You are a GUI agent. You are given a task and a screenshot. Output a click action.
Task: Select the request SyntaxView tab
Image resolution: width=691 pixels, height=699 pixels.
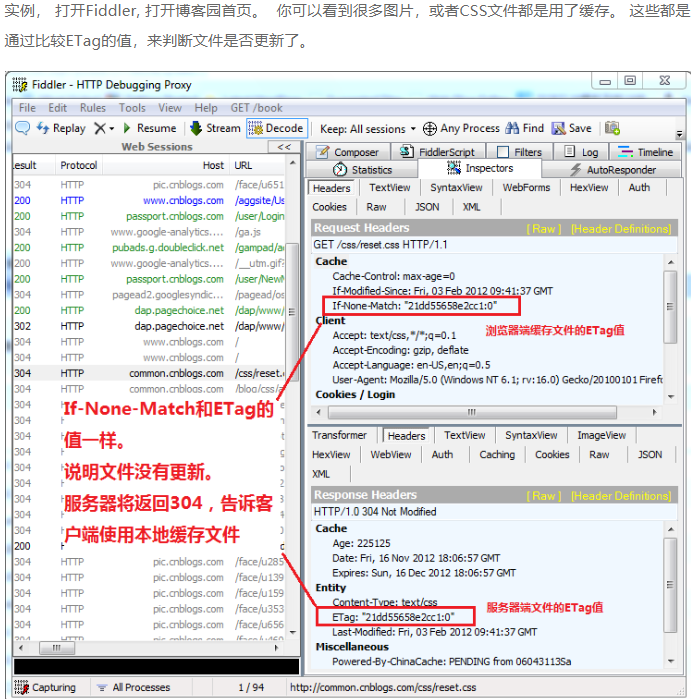[456, 188]
